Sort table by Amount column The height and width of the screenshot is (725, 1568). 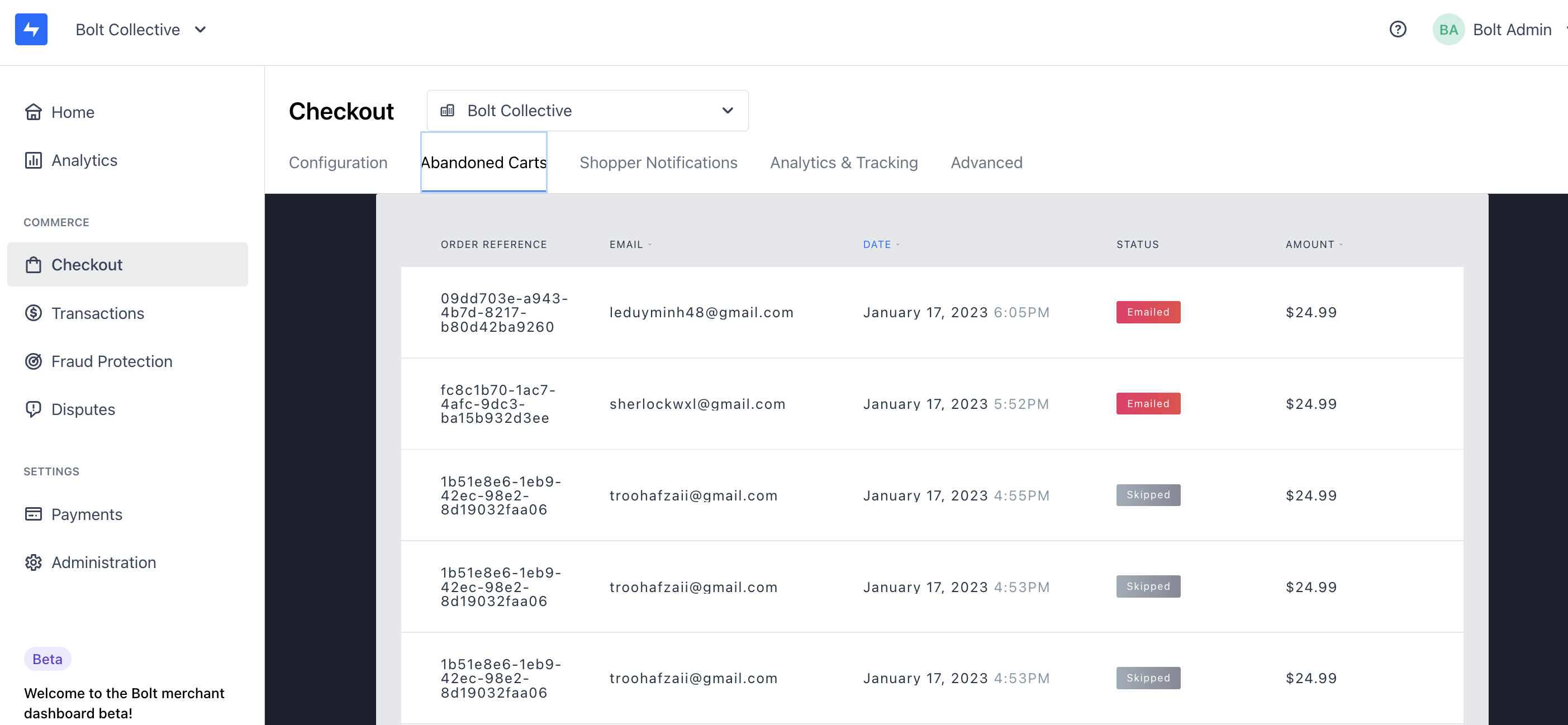pyautogui.click(x=1314, y=245)
